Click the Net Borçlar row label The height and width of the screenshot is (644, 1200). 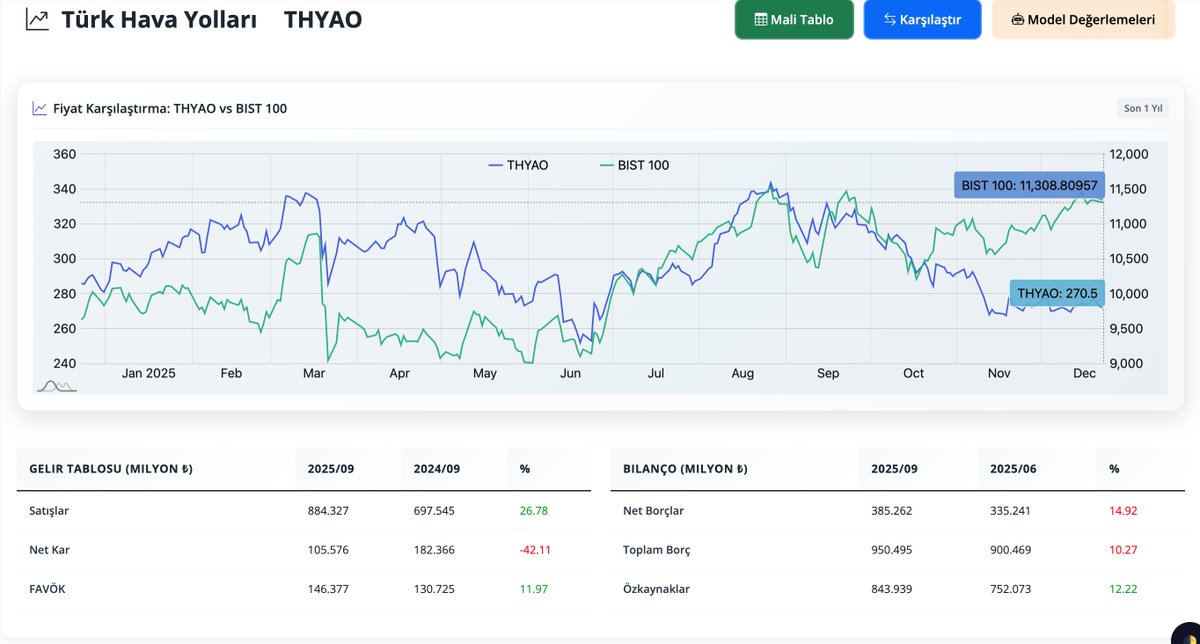653,510
